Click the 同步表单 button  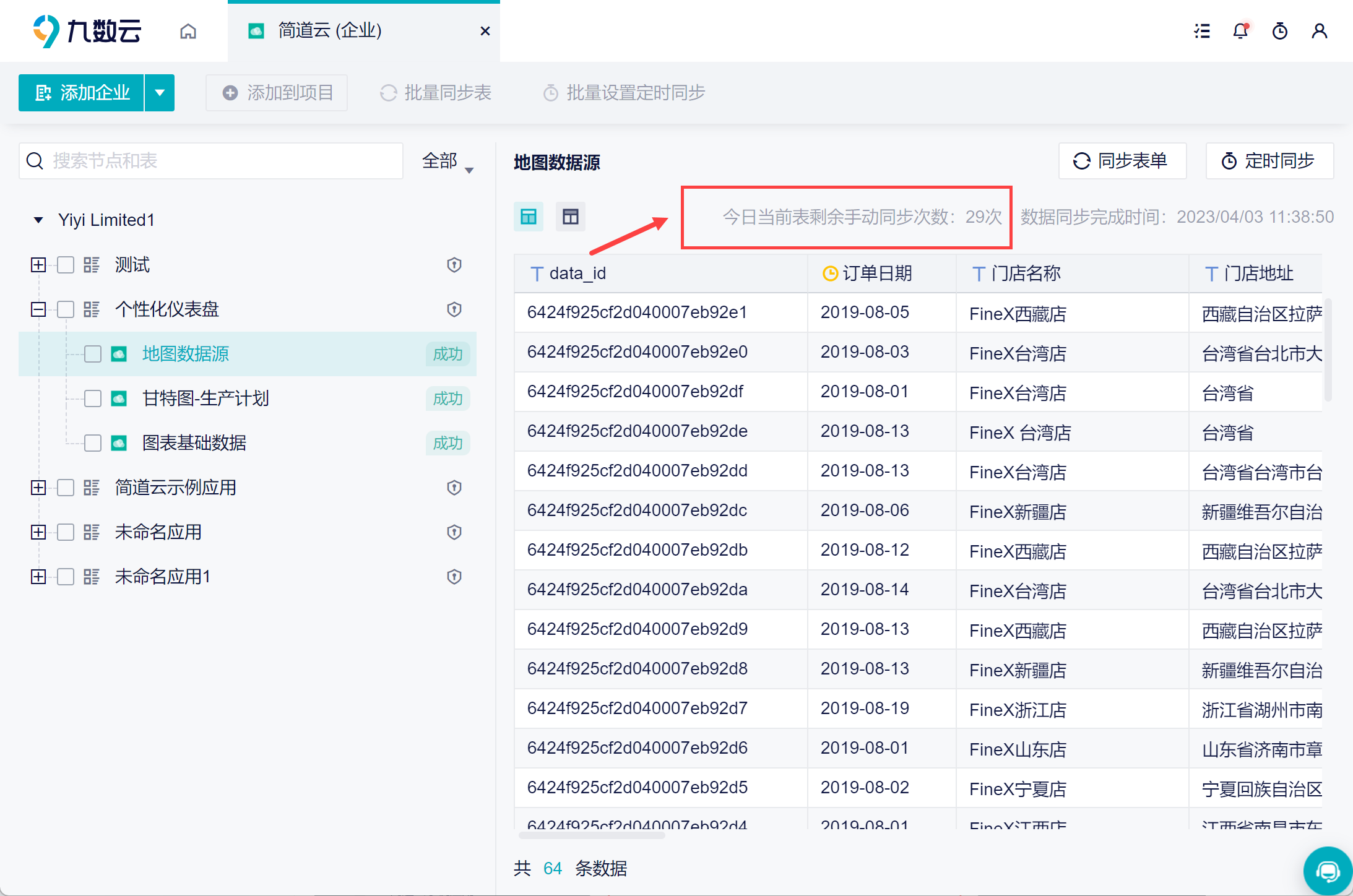coord(1122,161)
